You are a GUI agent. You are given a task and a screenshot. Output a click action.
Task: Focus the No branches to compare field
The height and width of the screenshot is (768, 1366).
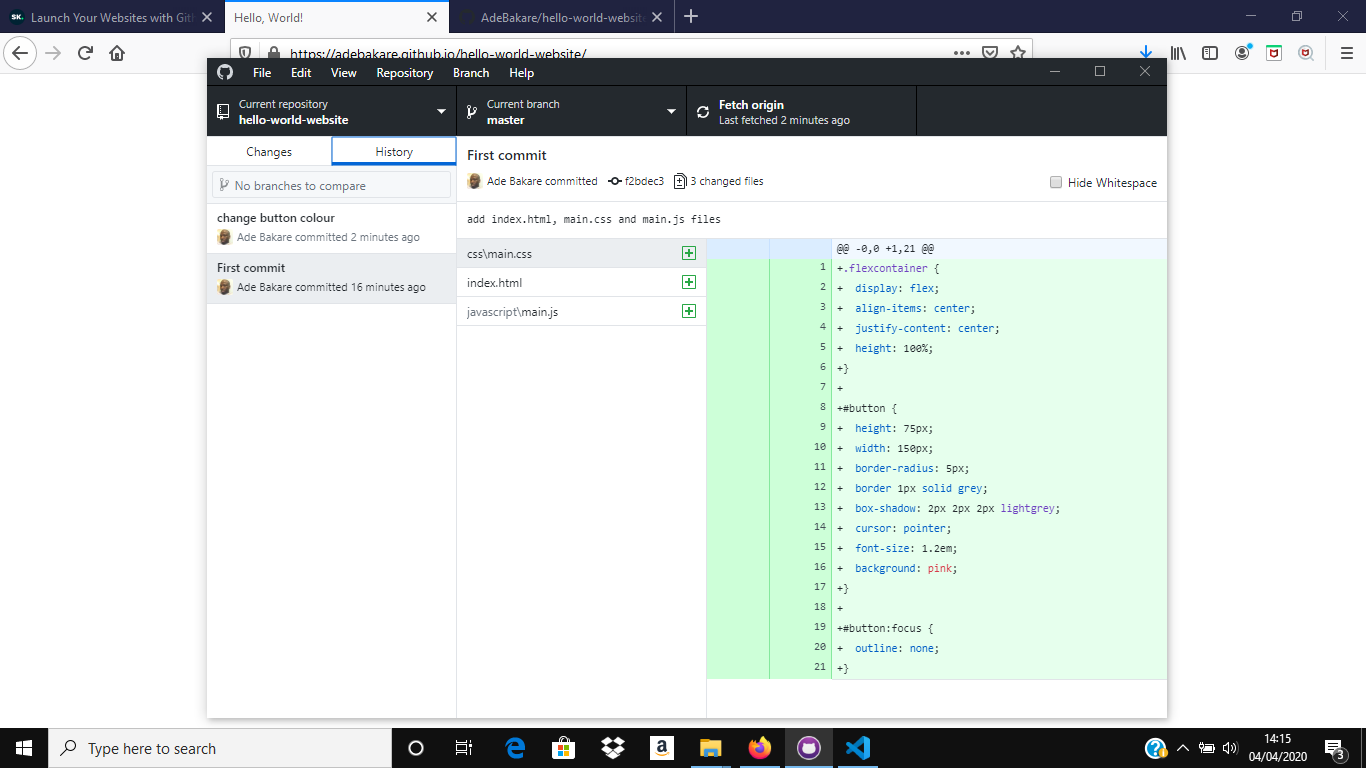pyautogui.click(x=332, y=185)
